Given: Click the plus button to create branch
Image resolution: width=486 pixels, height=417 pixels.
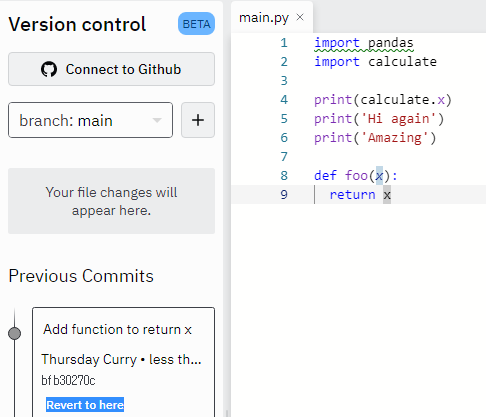Looking at the screenshot, I should click(198, 120).
